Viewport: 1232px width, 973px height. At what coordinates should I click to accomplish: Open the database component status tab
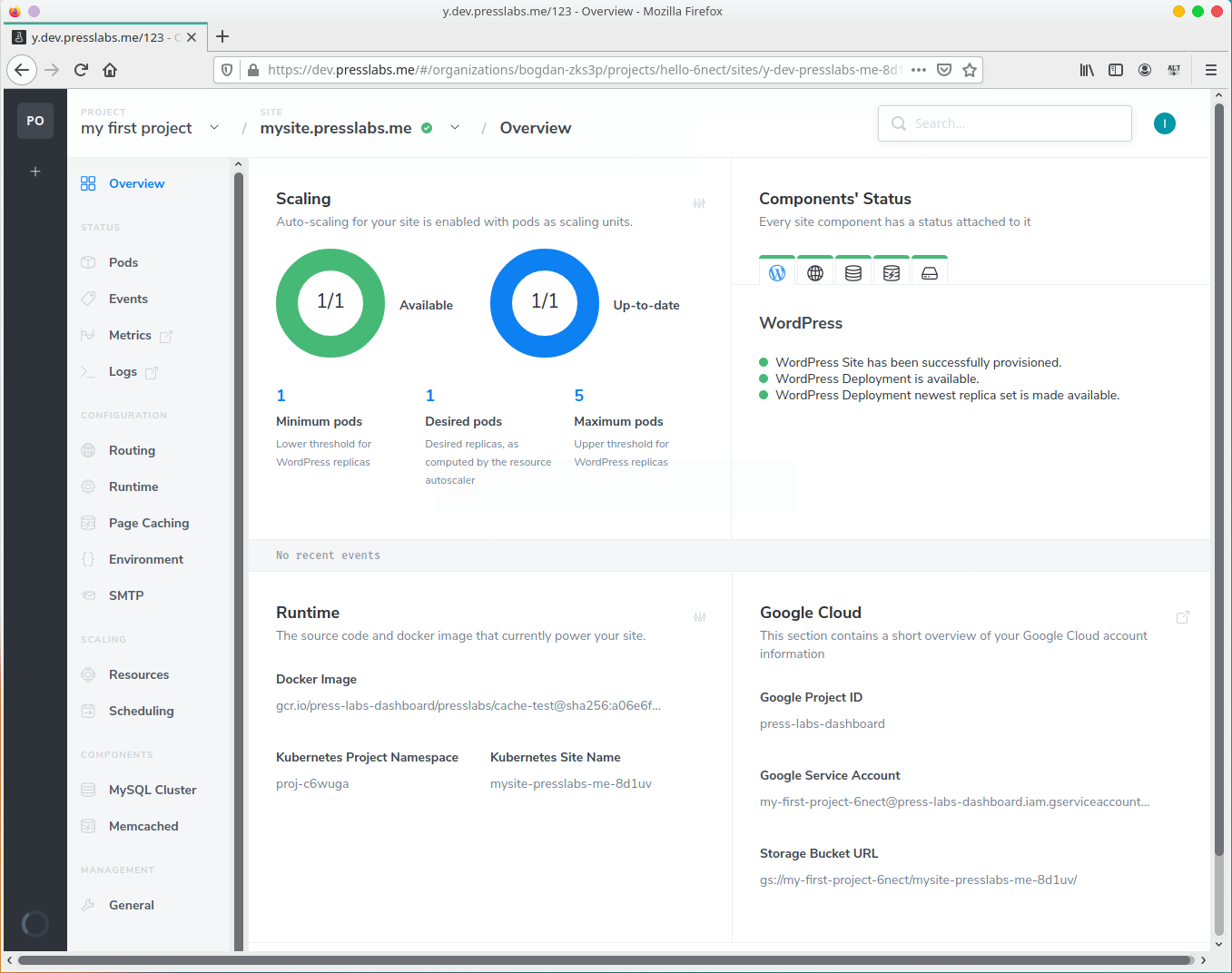coord(853,272)
